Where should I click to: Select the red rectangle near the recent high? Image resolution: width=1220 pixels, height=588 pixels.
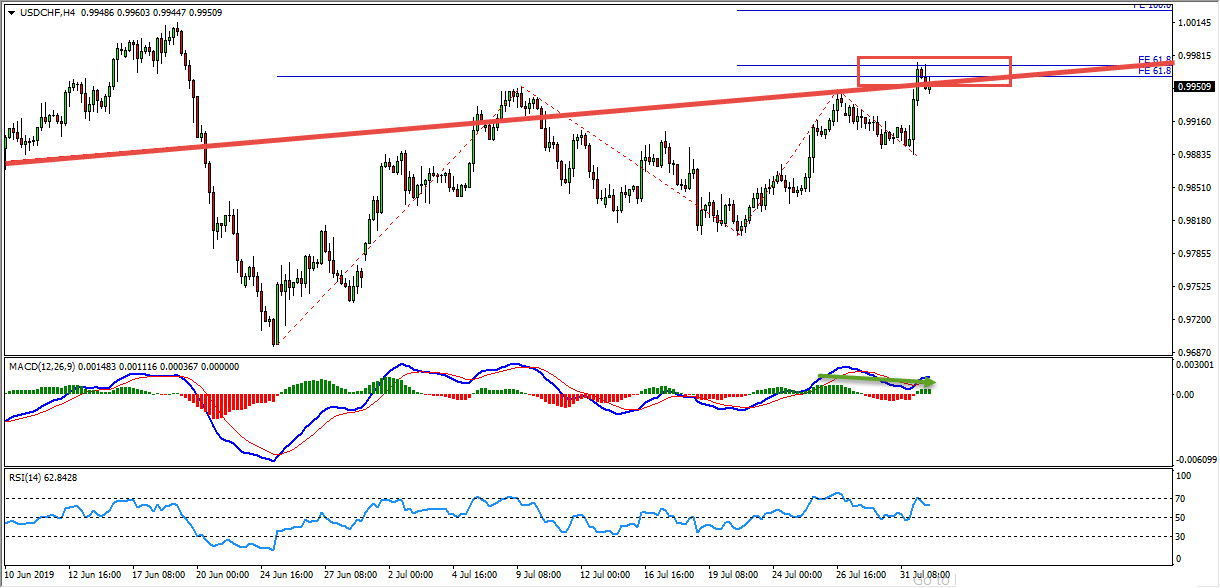point(934,58)
